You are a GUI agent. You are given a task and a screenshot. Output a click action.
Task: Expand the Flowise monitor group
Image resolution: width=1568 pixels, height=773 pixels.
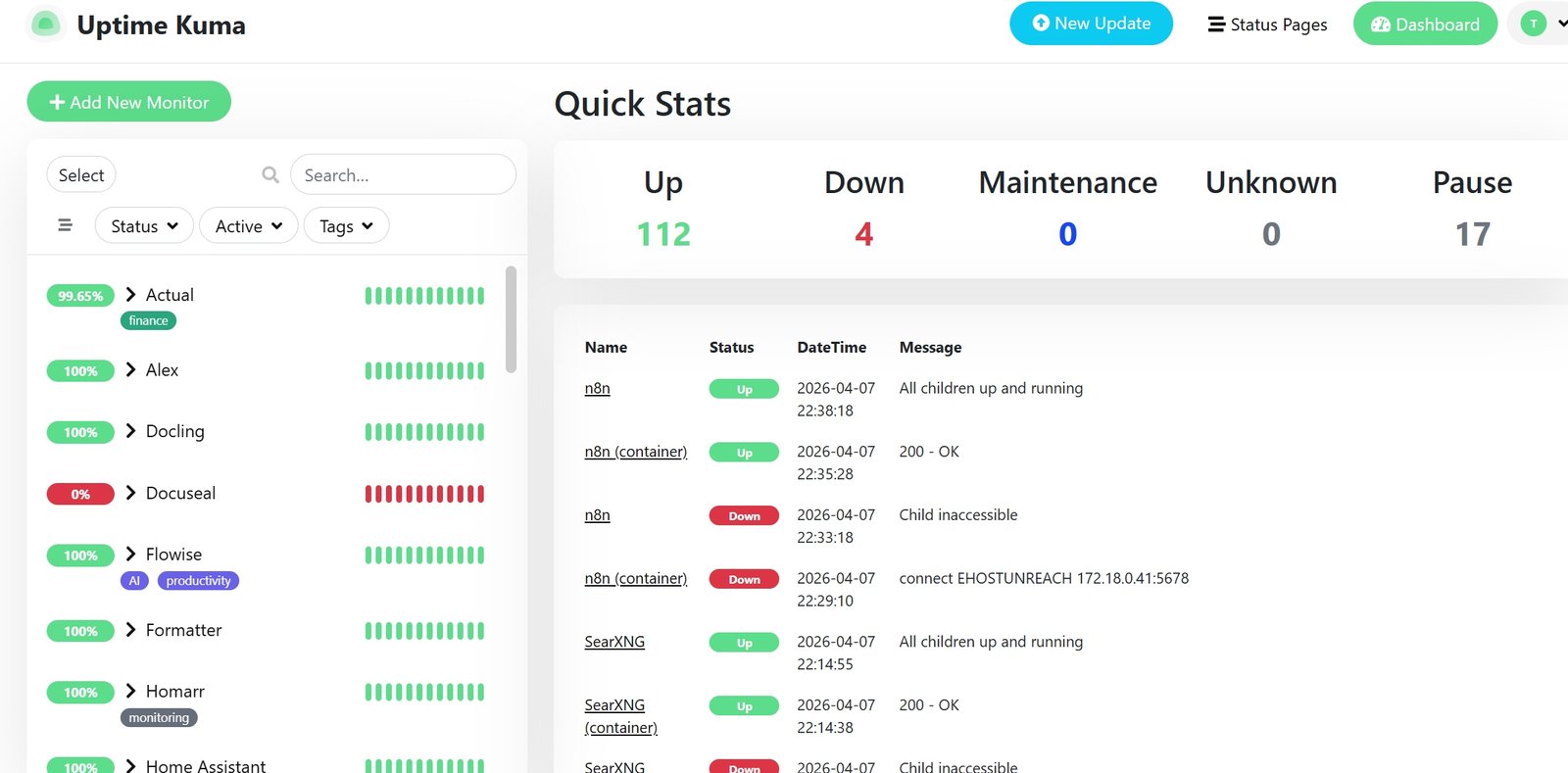point(130,554)
